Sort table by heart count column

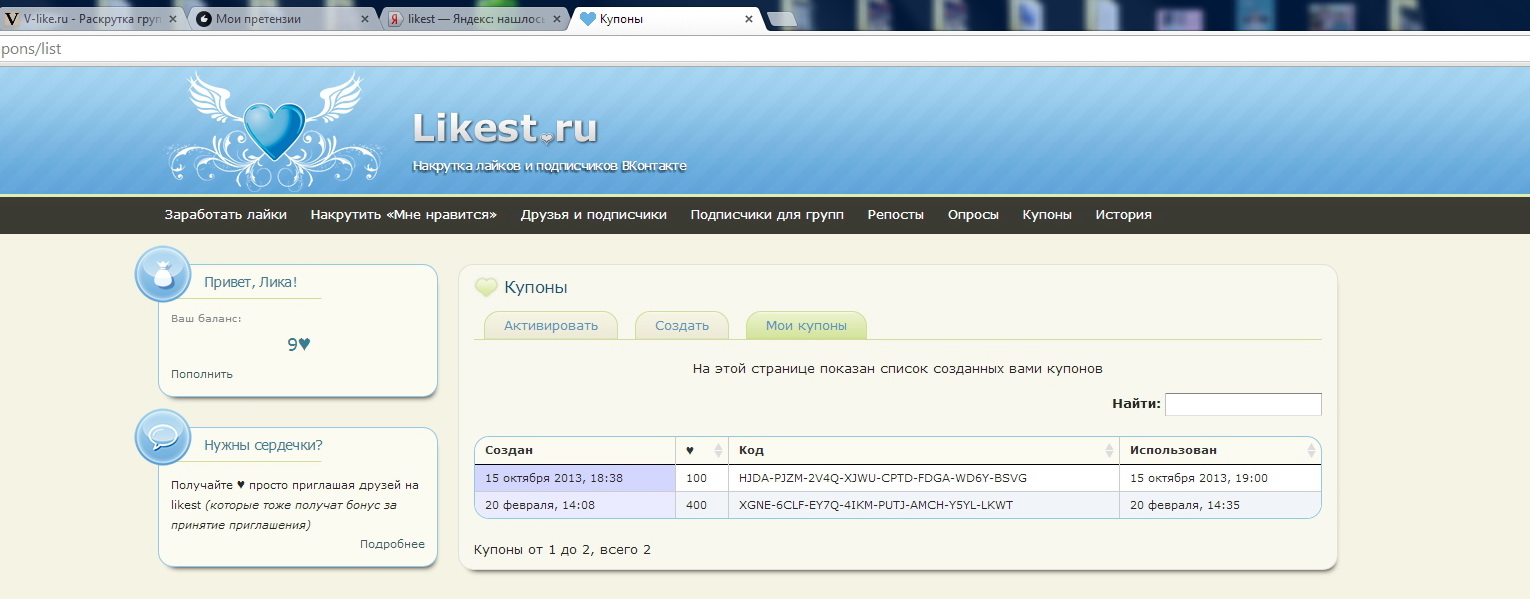click(702, 450)
